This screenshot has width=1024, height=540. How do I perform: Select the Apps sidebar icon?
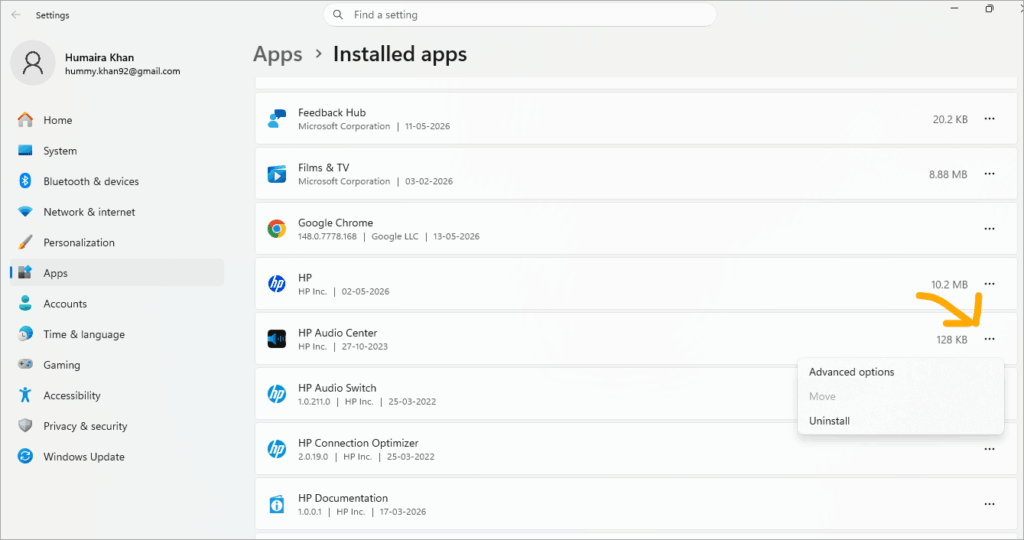25,273
